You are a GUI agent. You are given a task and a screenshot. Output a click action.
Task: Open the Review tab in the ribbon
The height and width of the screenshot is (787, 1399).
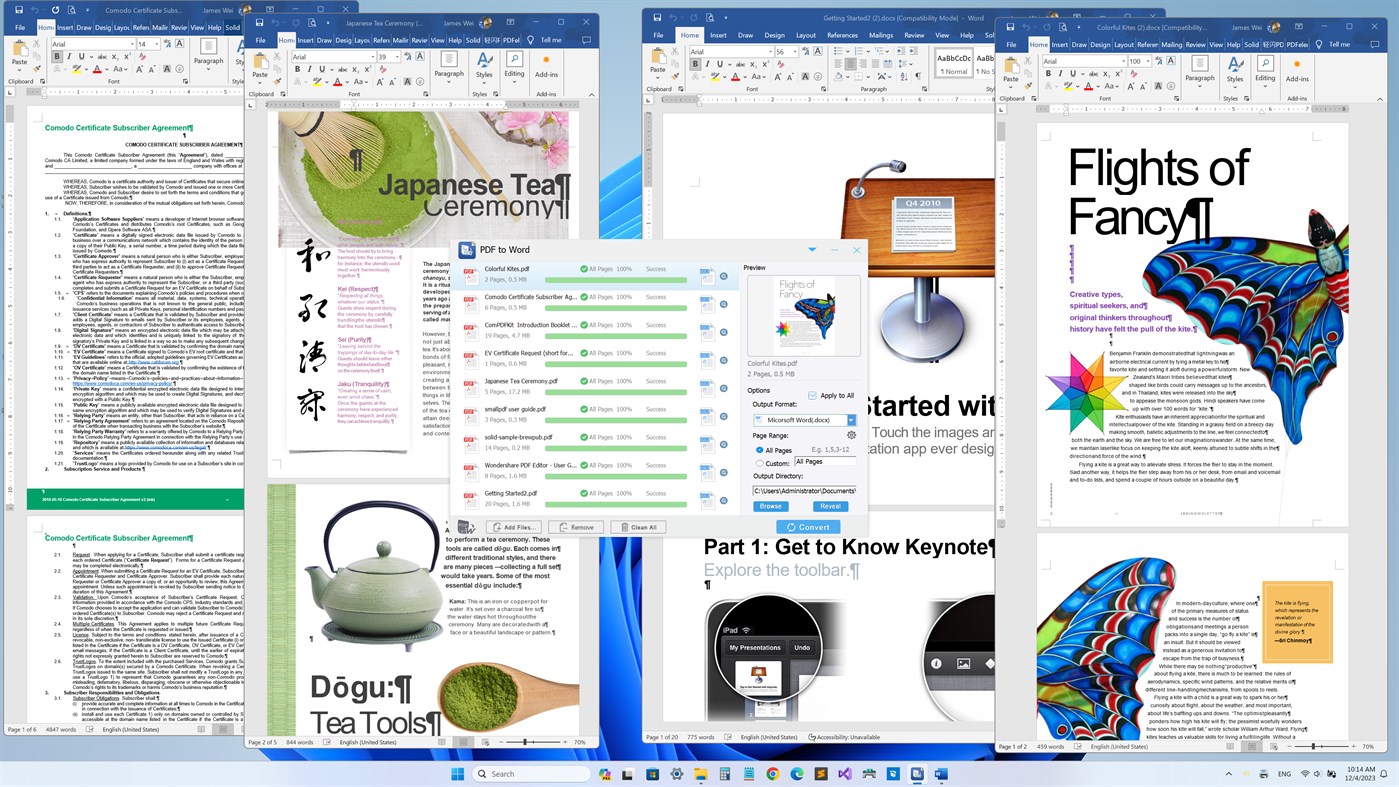(1195, 44)
